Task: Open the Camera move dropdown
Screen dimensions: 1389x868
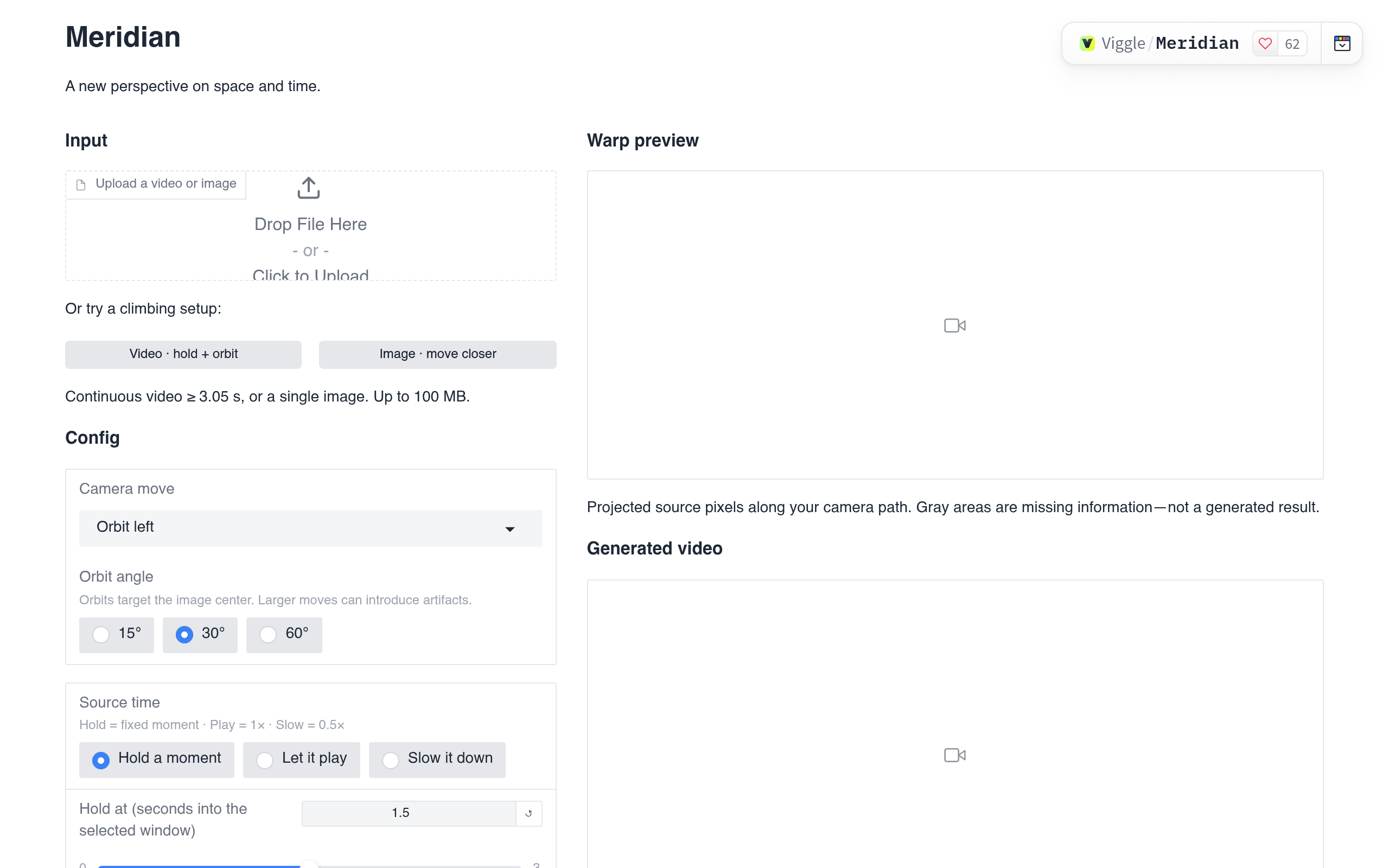Action: pos(310,527)
